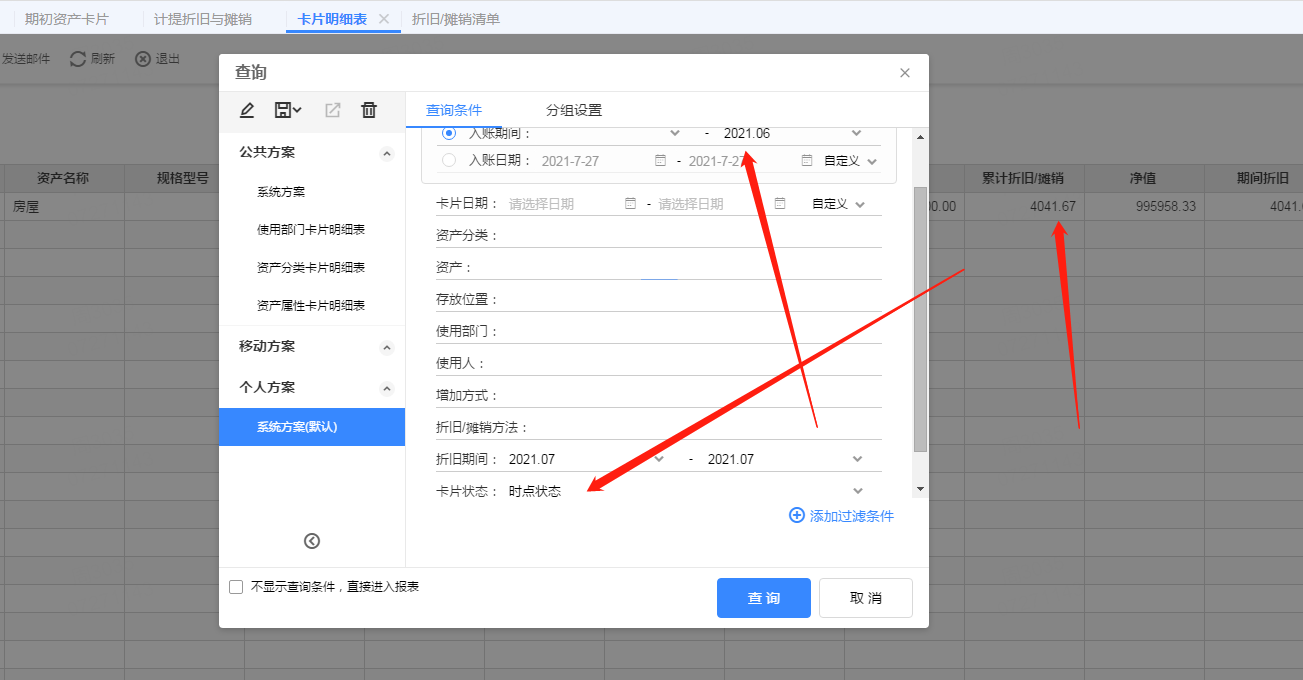
Task: Click the edit (pencil) scheme icon
Action: click(247, 110)
